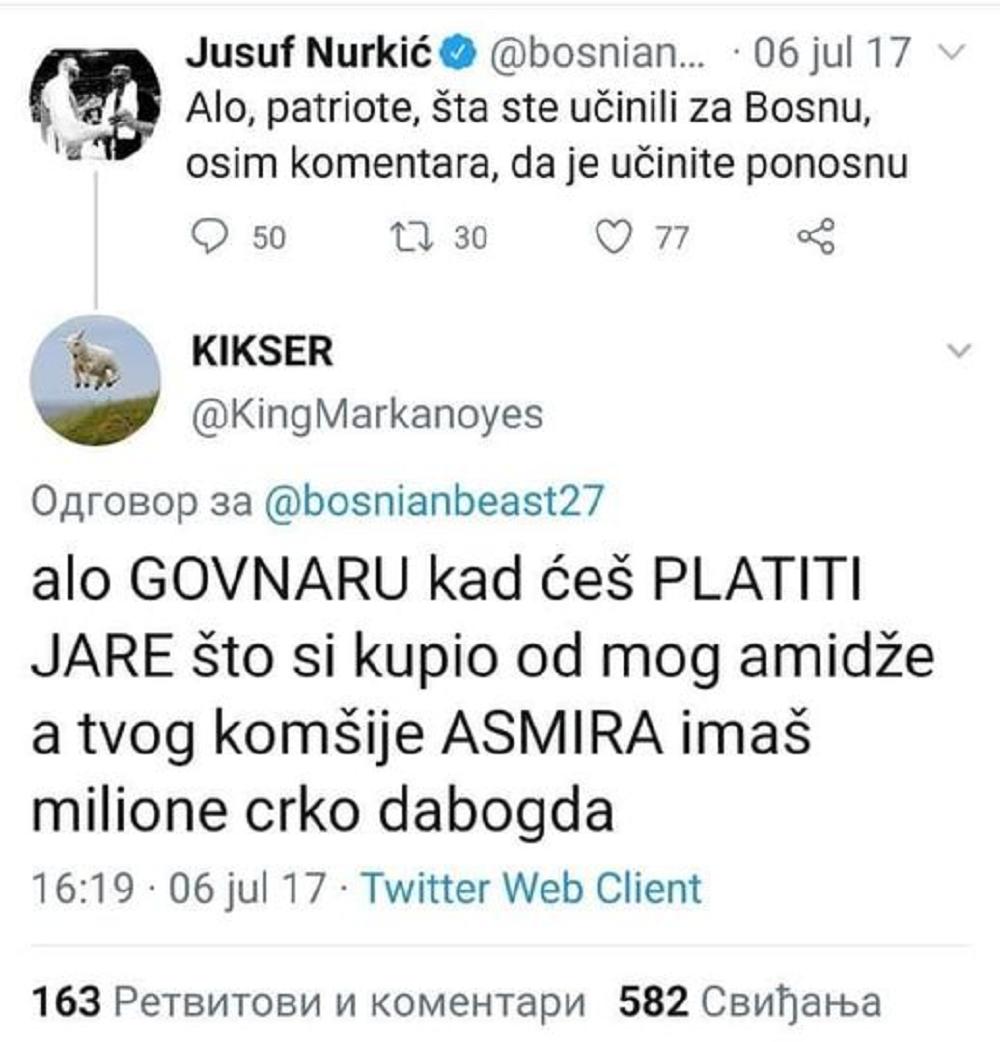Open the @bosnian... handle in header
Image resolution: width=1000 pixels, height=1042 pixels.
[x=597, y=52]
